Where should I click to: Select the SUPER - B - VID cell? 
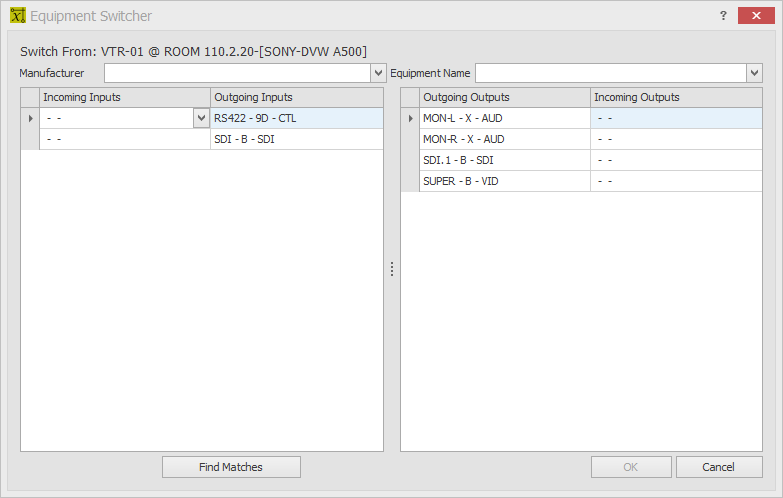click(x=505, y=181)
